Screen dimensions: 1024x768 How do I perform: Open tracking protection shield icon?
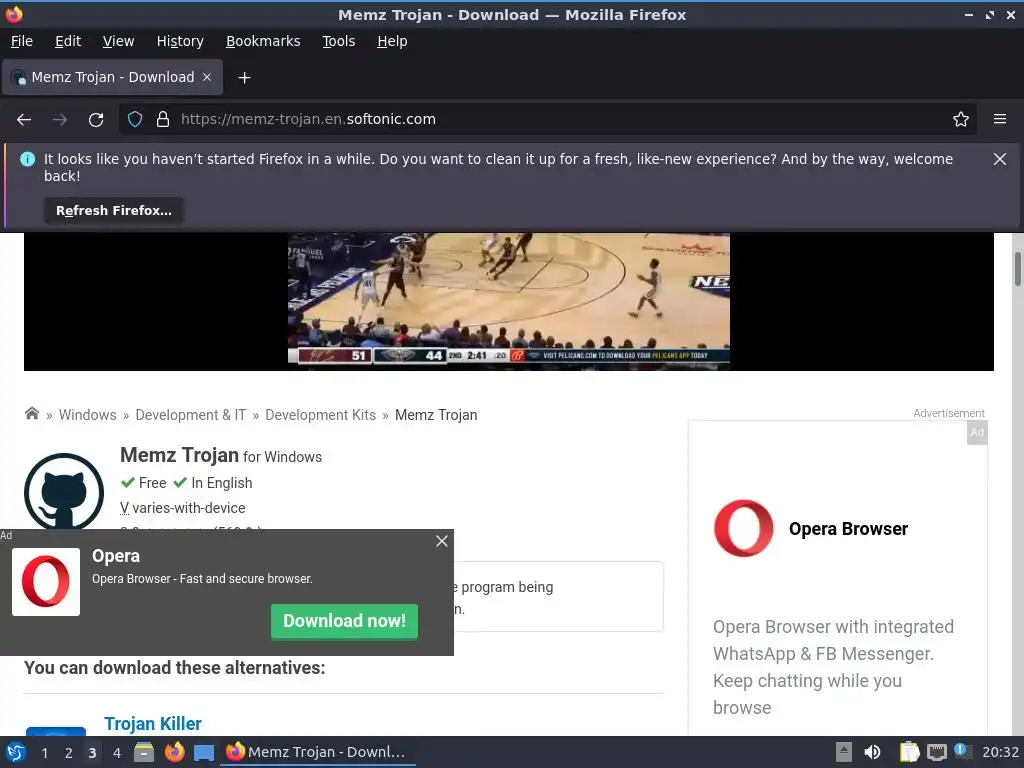(x=135, y=119)
